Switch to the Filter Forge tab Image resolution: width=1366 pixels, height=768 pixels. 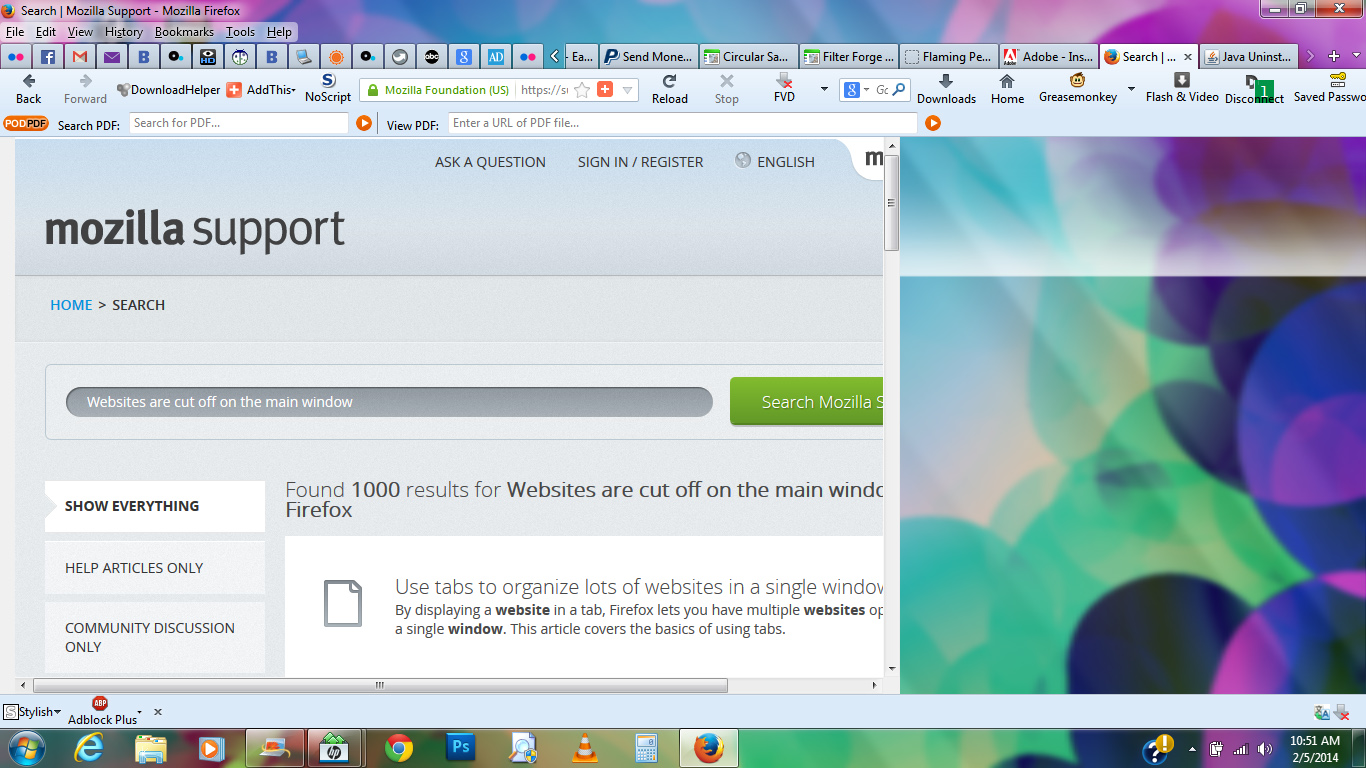pos(848,57)
